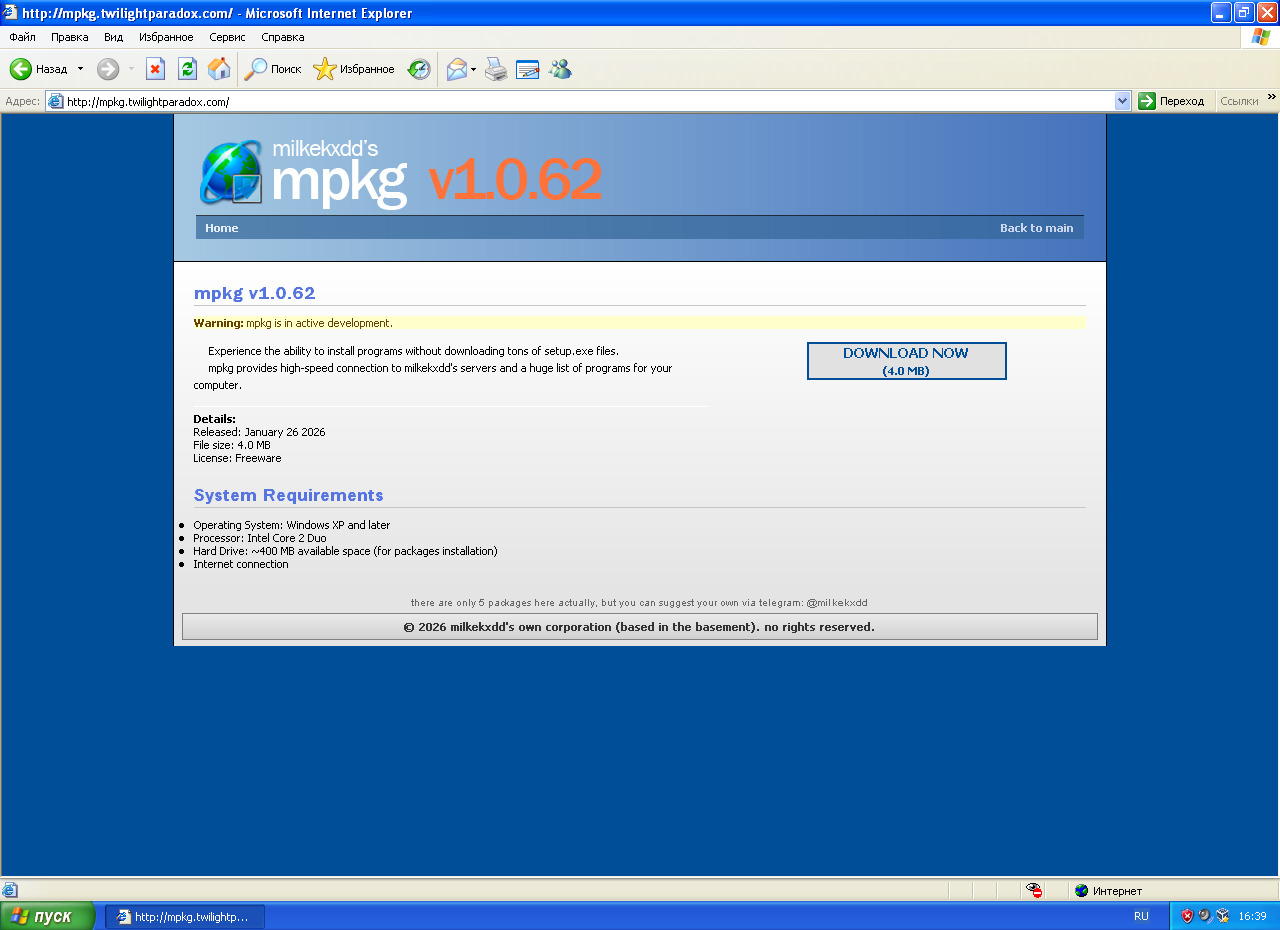Stop page loading with red X icon

coord(155,69)
